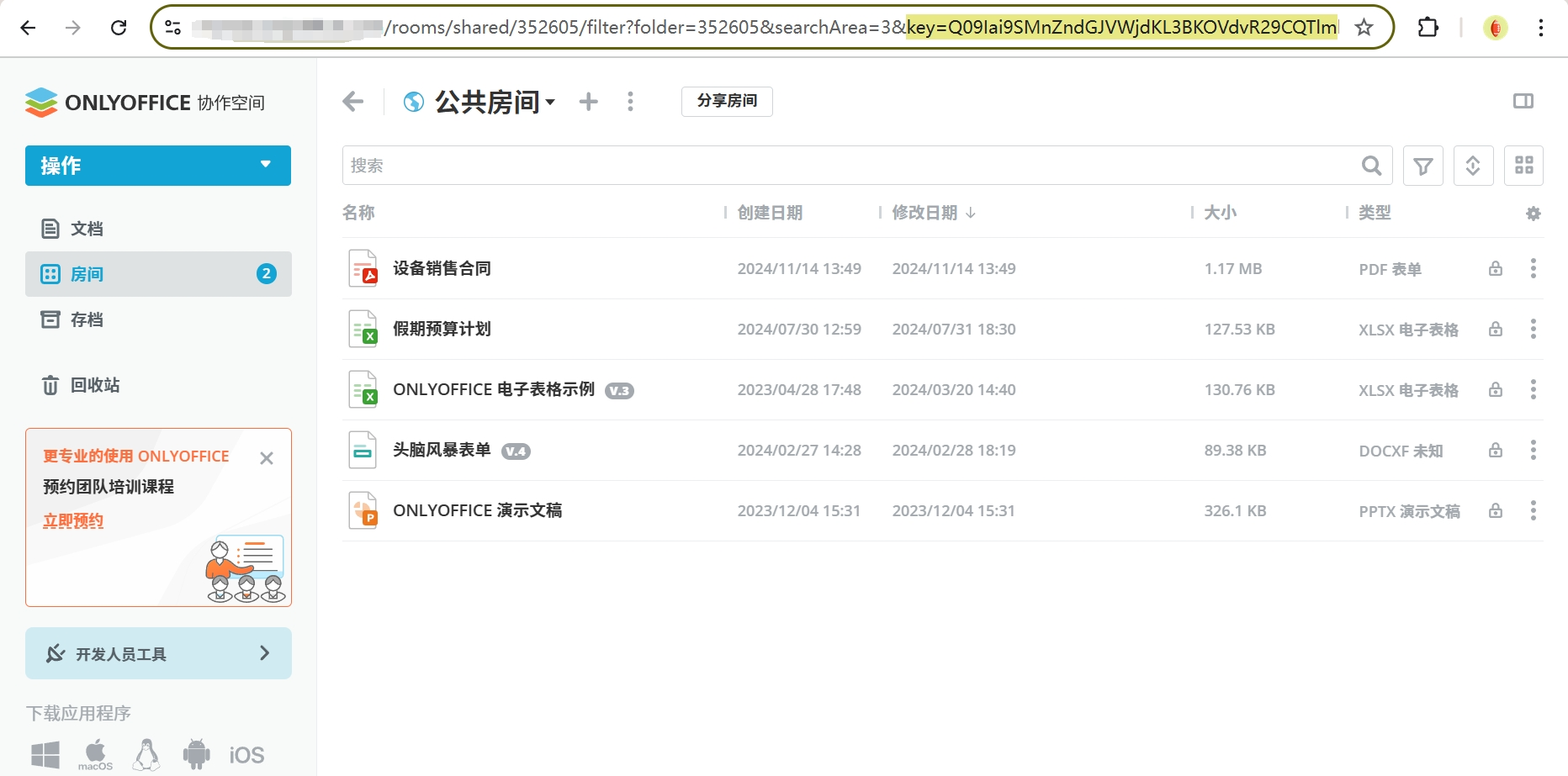Click the ONLYOFFICE logo

pyautogui.click(x=145, y=103)
